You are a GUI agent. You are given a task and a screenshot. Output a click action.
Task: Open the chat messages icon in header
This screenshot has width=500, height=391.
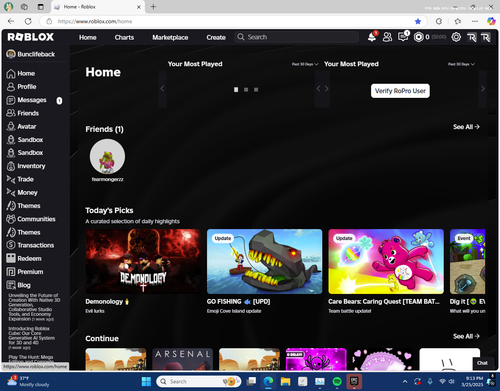click(403, 37)
